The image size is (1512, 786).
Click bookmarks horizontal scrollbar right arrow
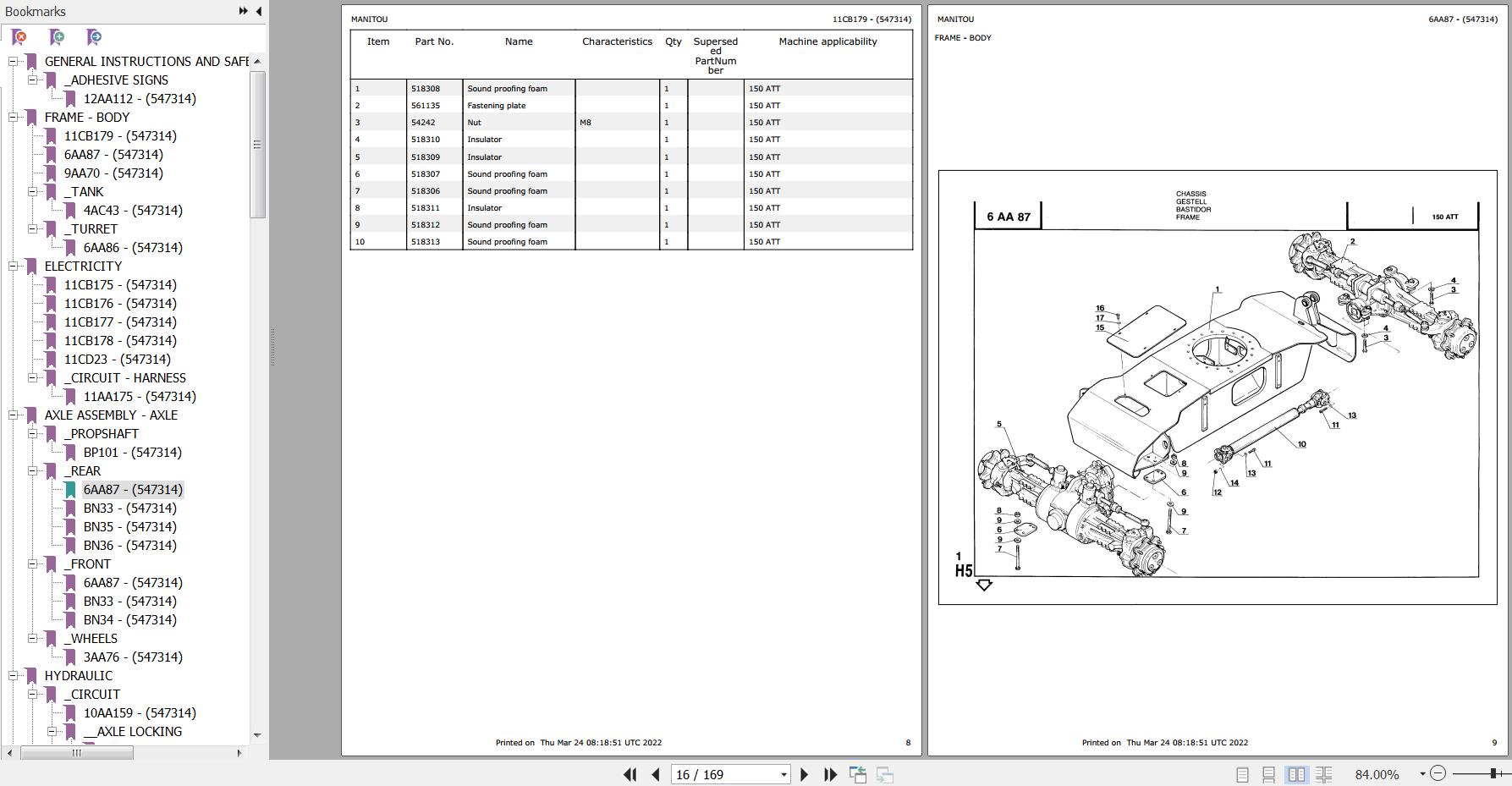[239, 752]
